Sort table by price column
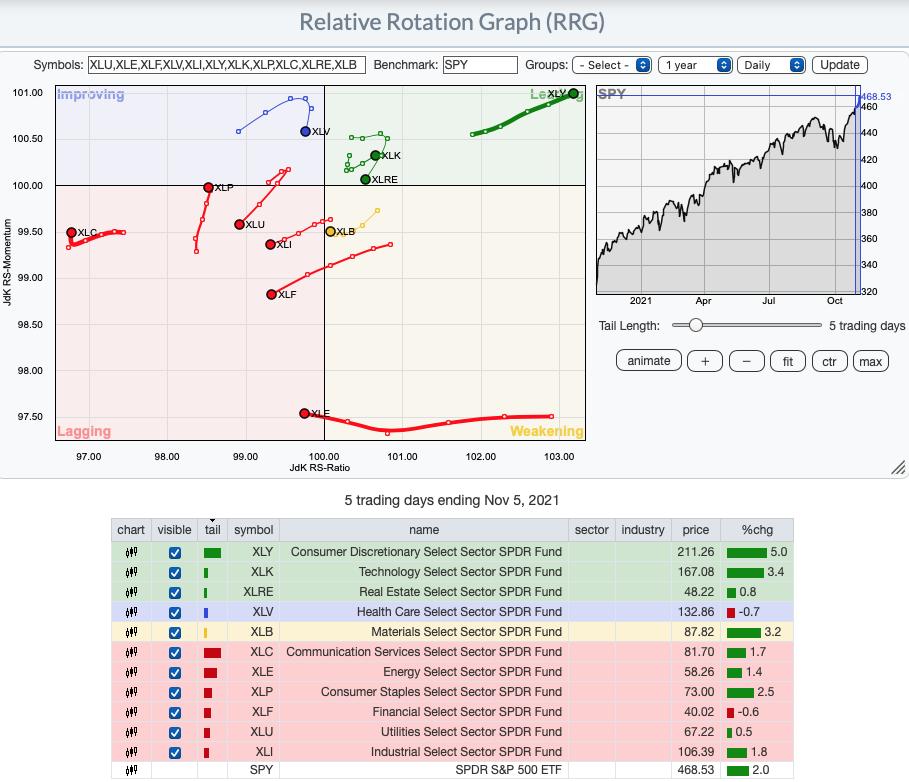 click(696, 530)
